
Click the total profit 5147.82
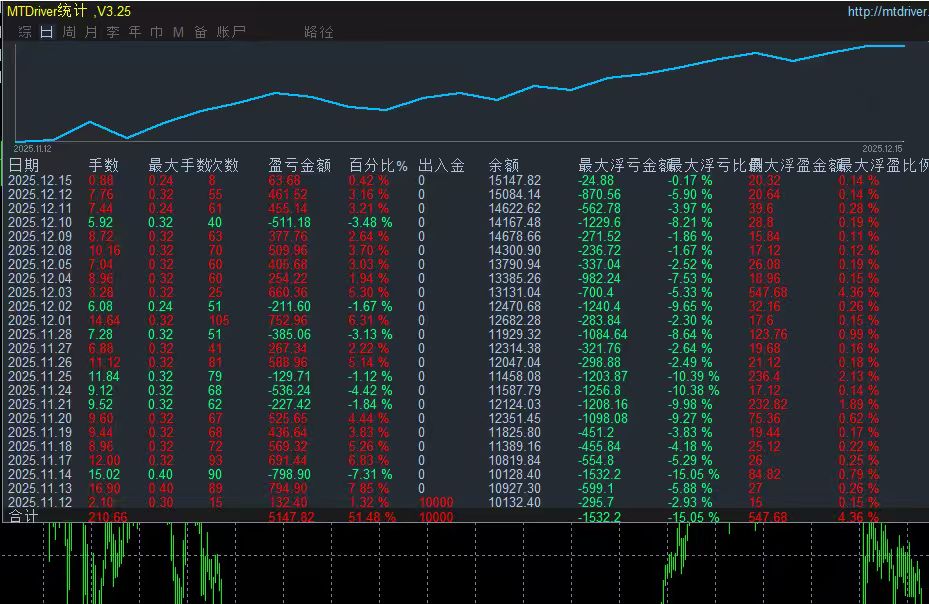(291, 517)
